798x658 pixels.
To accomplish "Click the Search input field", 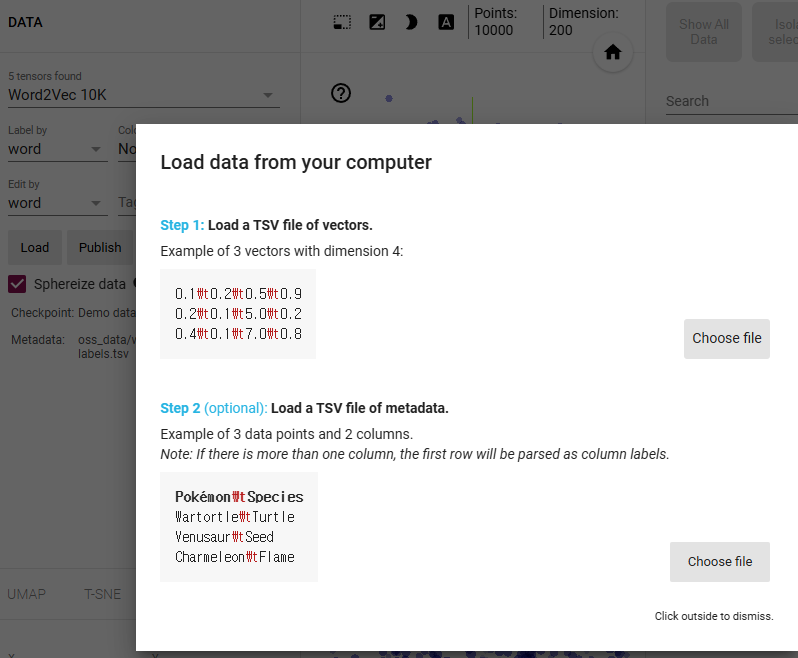I will [731, 101].
